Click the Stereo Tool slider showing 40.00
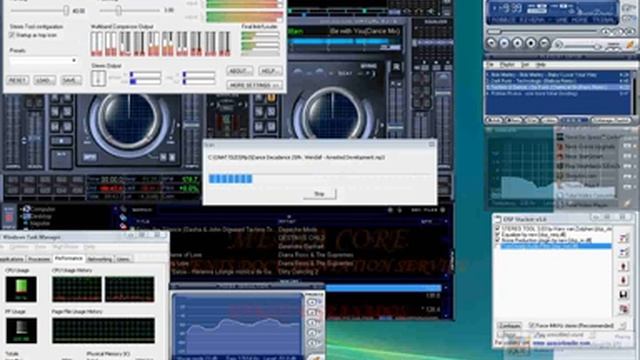 (x=39, y=11)
